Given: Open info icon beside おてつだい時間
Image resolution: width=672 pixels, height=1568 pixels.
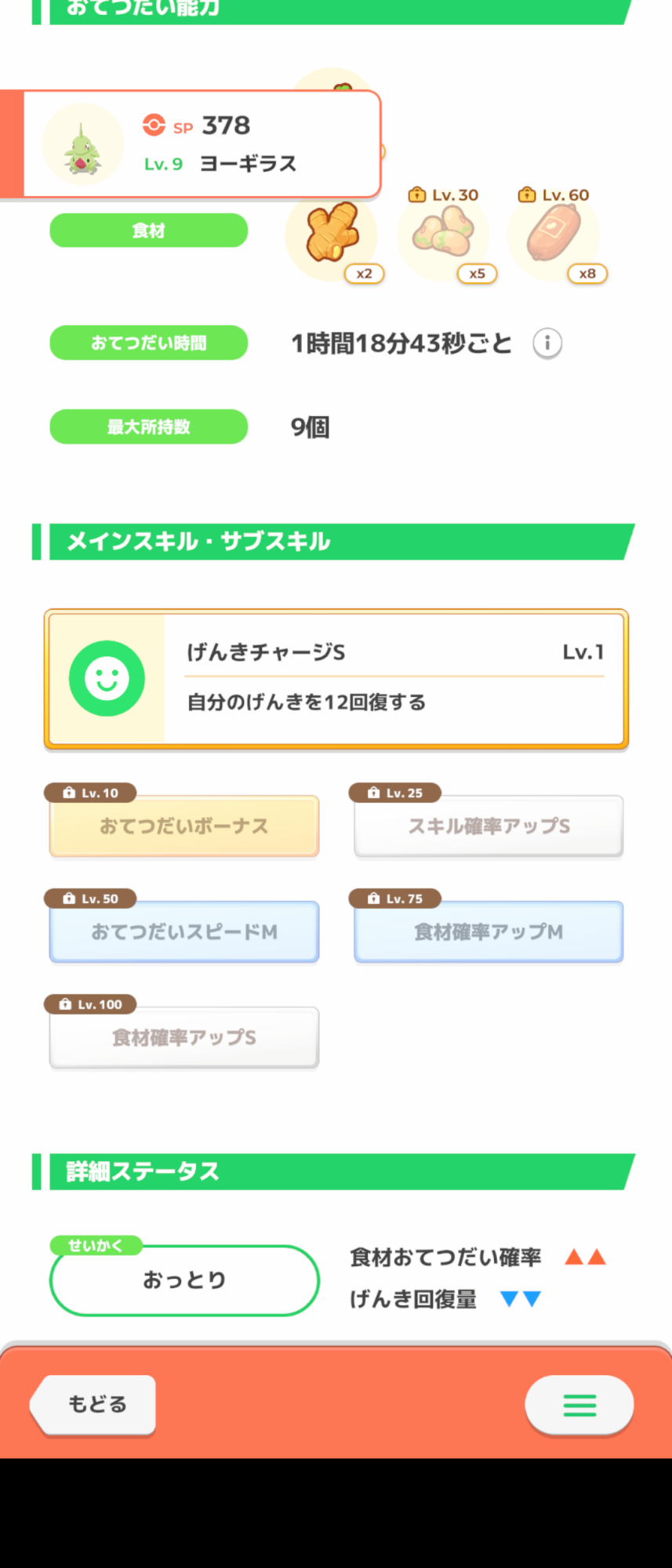Looking at the screenshot, I should (x=547, y=343).
